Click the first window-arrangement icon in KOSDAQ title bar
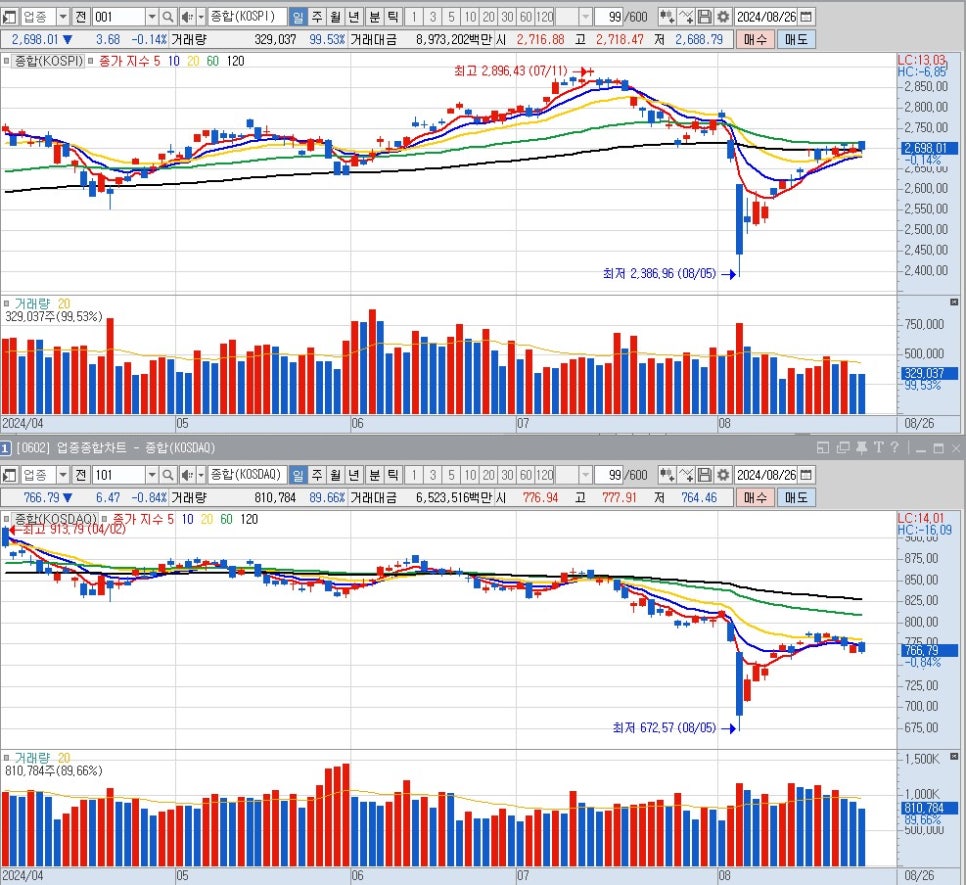966x885 pixels. click(822, 448)
